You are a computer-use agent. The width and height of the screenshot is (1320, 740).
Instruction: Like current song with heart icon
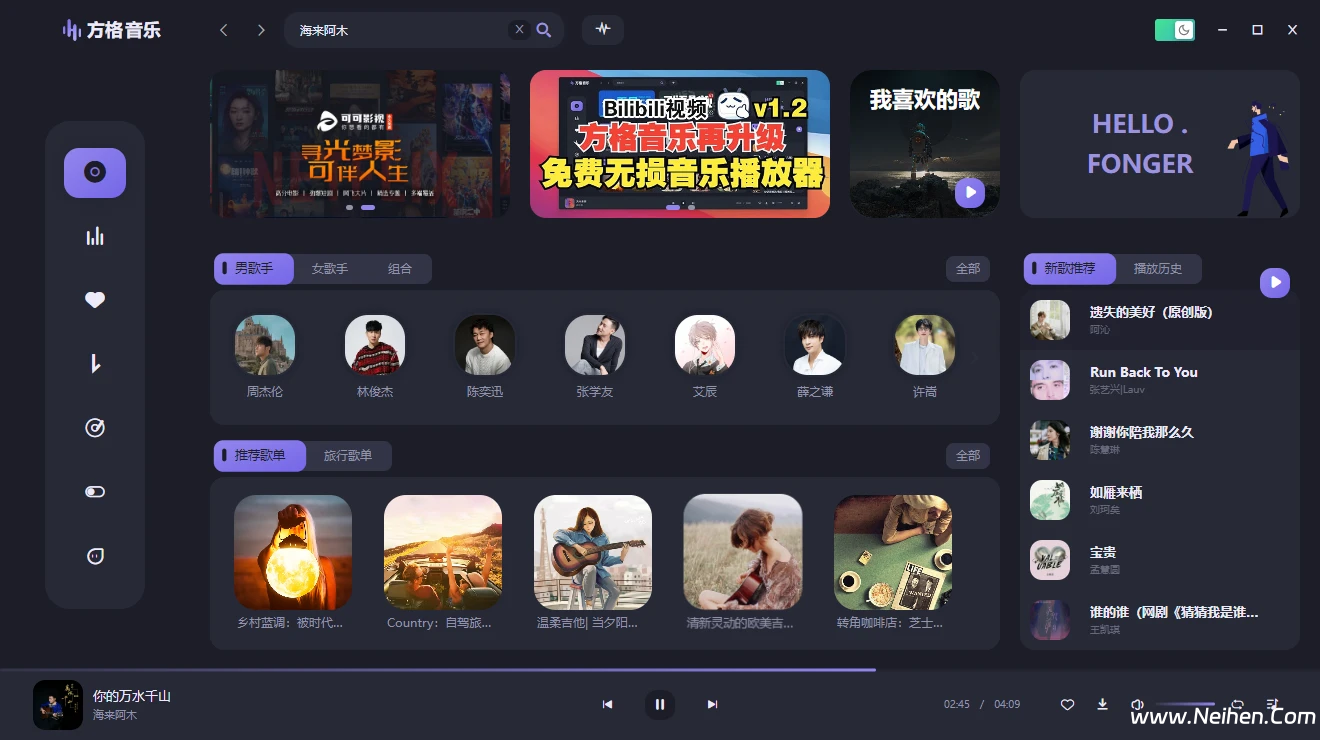[1067, 704]
